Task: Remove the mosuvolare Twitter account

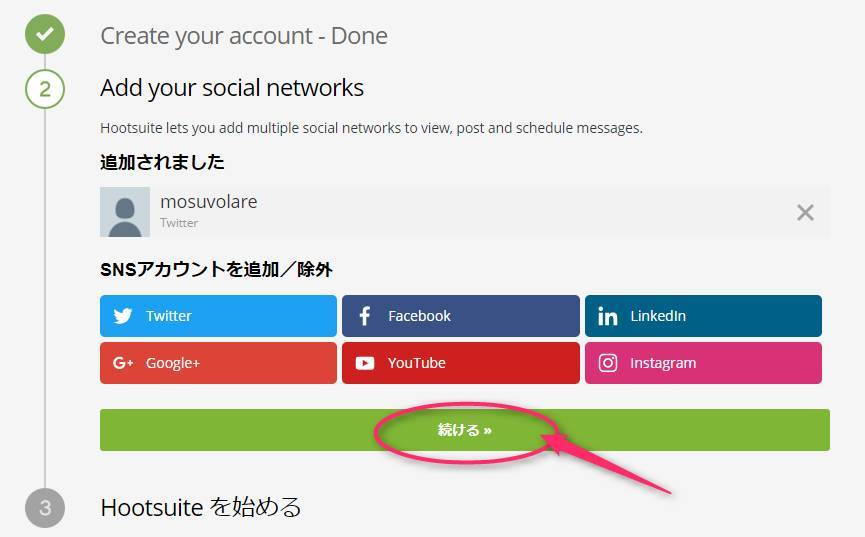Action: click(805, 212)
